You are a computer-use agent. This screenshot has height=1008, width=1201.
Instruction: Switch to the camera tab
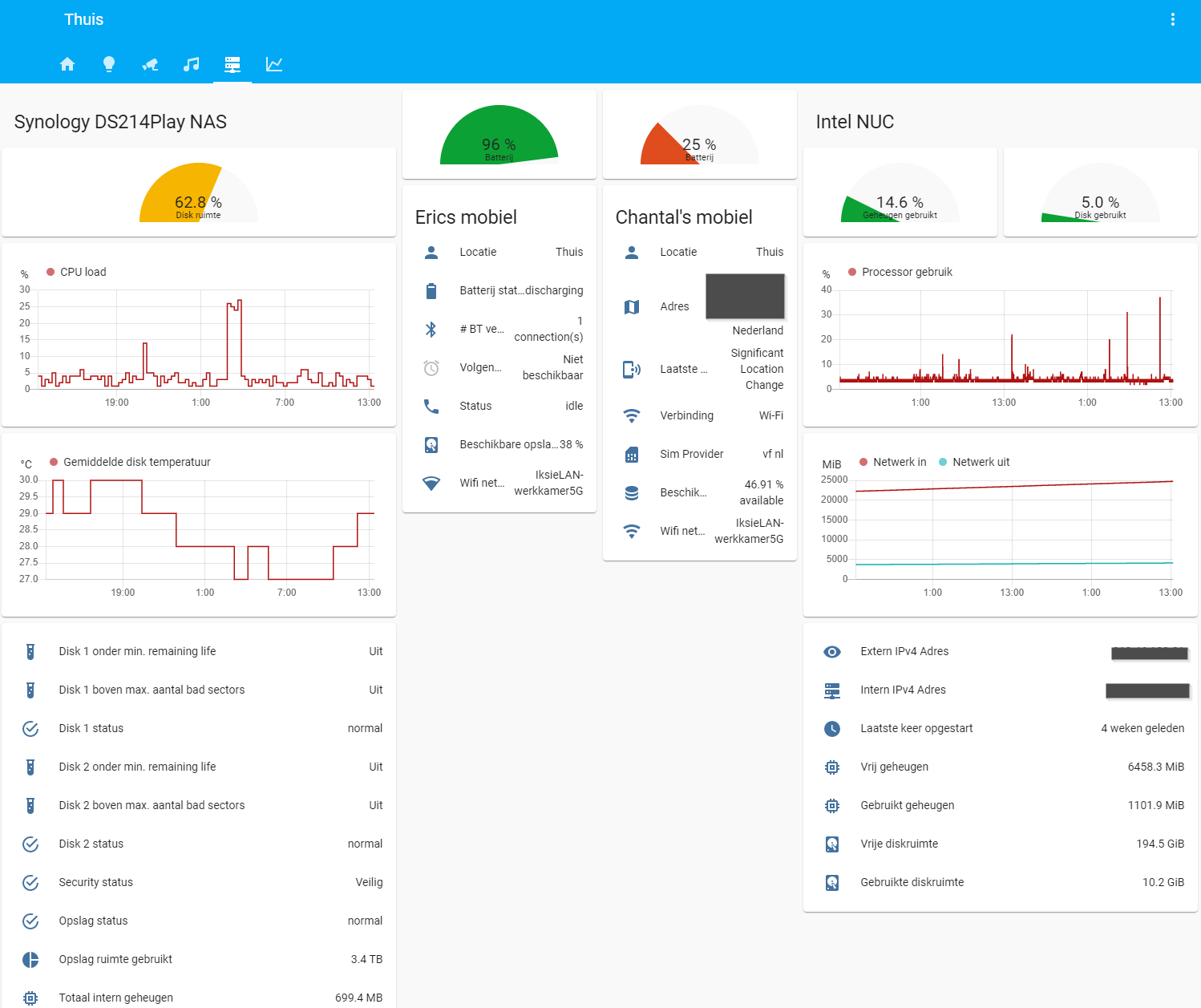click(x=150, y=64)
